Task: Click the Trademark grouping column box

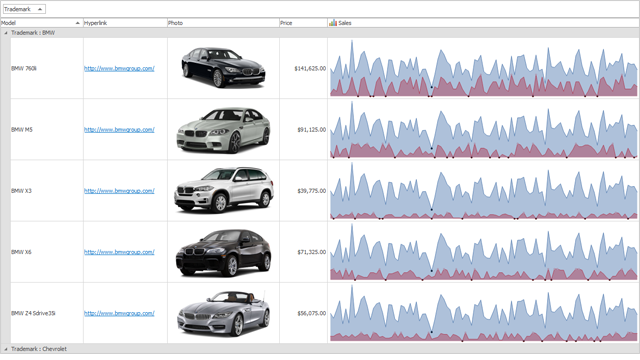Action: point(24,9)
